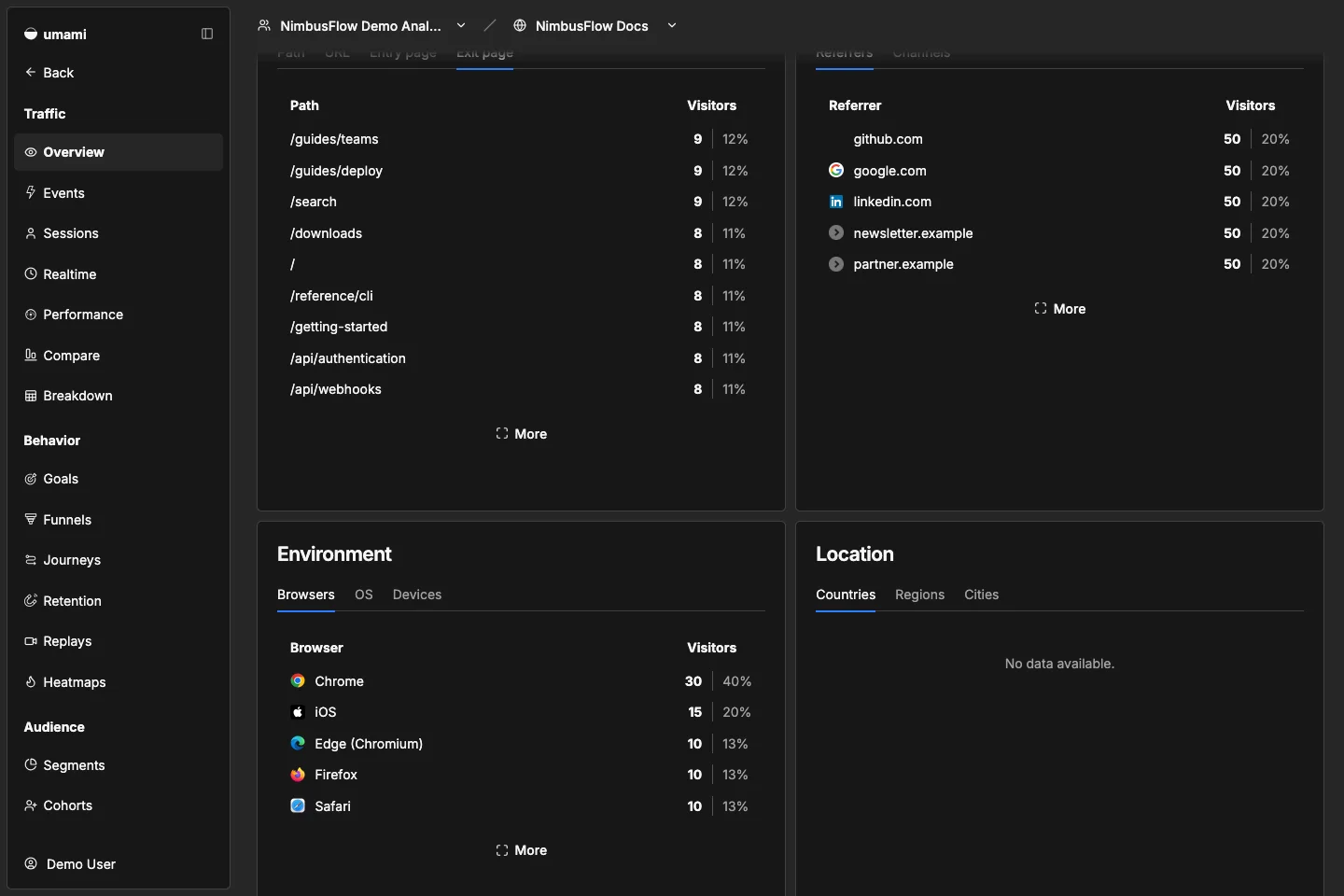This screenshot has width=1344, height=896.
Task: Open Segments pie icon
Action: [31, 764]
